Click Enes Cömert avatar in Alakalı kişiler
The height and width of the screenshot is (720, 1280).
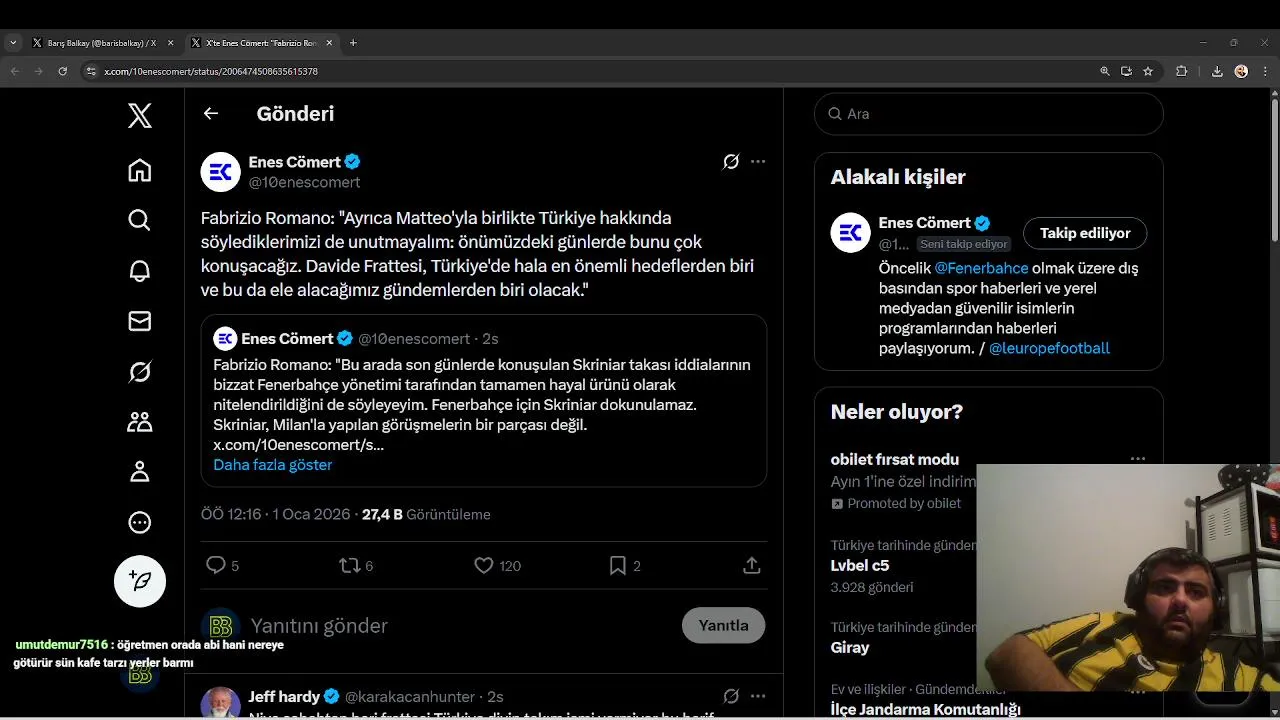click(x=851, y=233)
